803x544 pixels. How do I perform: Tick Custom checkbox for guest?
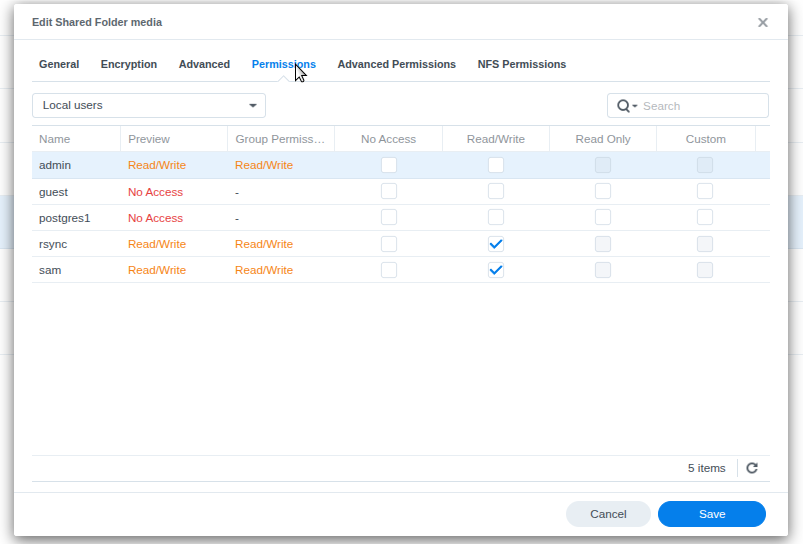coord(705,191)
